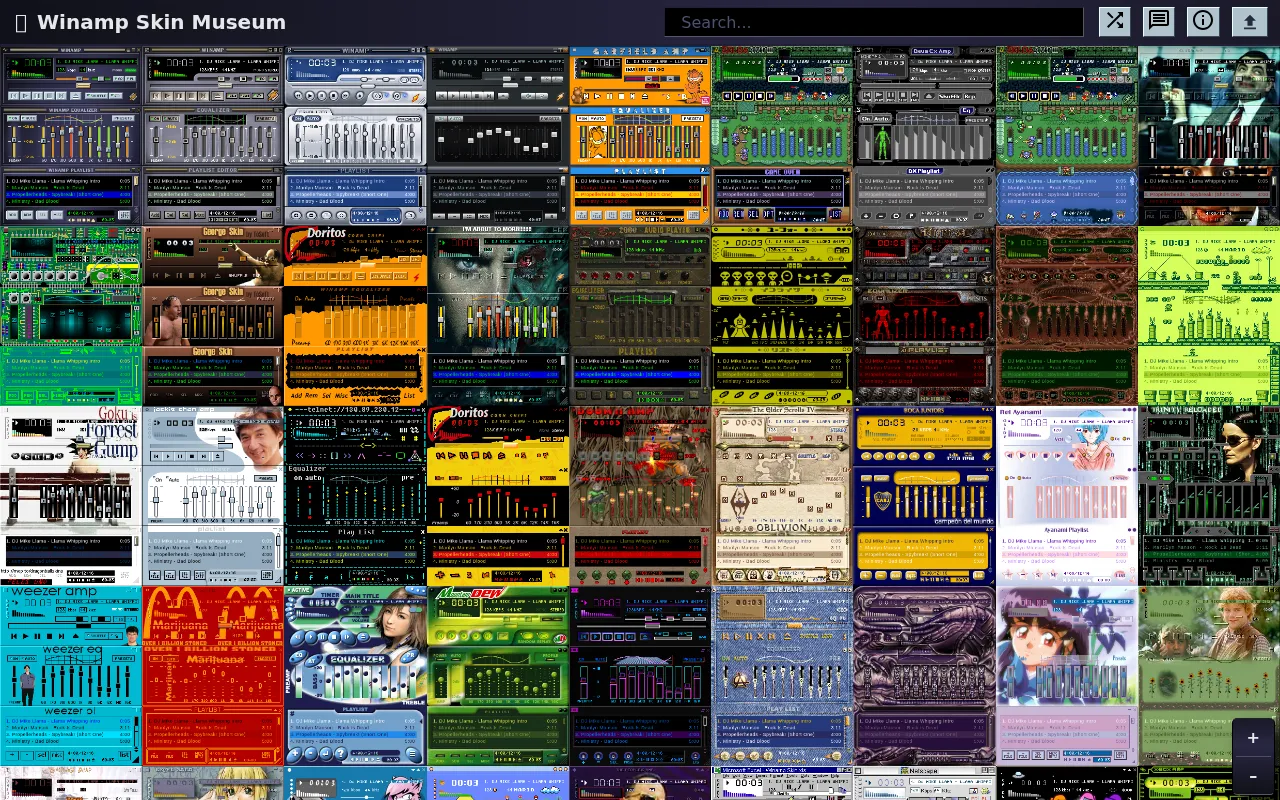This screenshot has width=1280, height=800.
Task: Open the red Marijuana arches skin thumbnail
Action: tap(213, 675)
